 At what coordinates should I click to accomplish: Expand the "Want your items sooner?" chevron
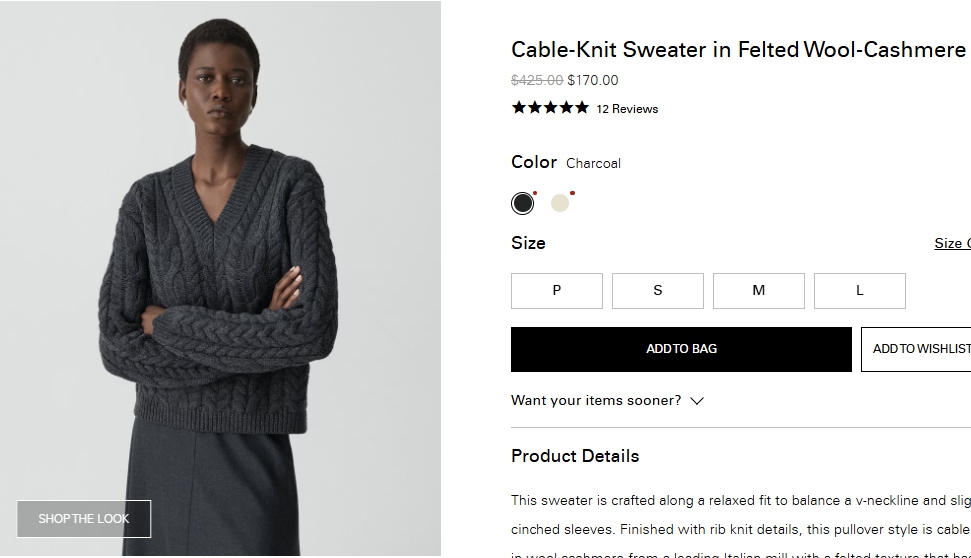pos(697,401)
